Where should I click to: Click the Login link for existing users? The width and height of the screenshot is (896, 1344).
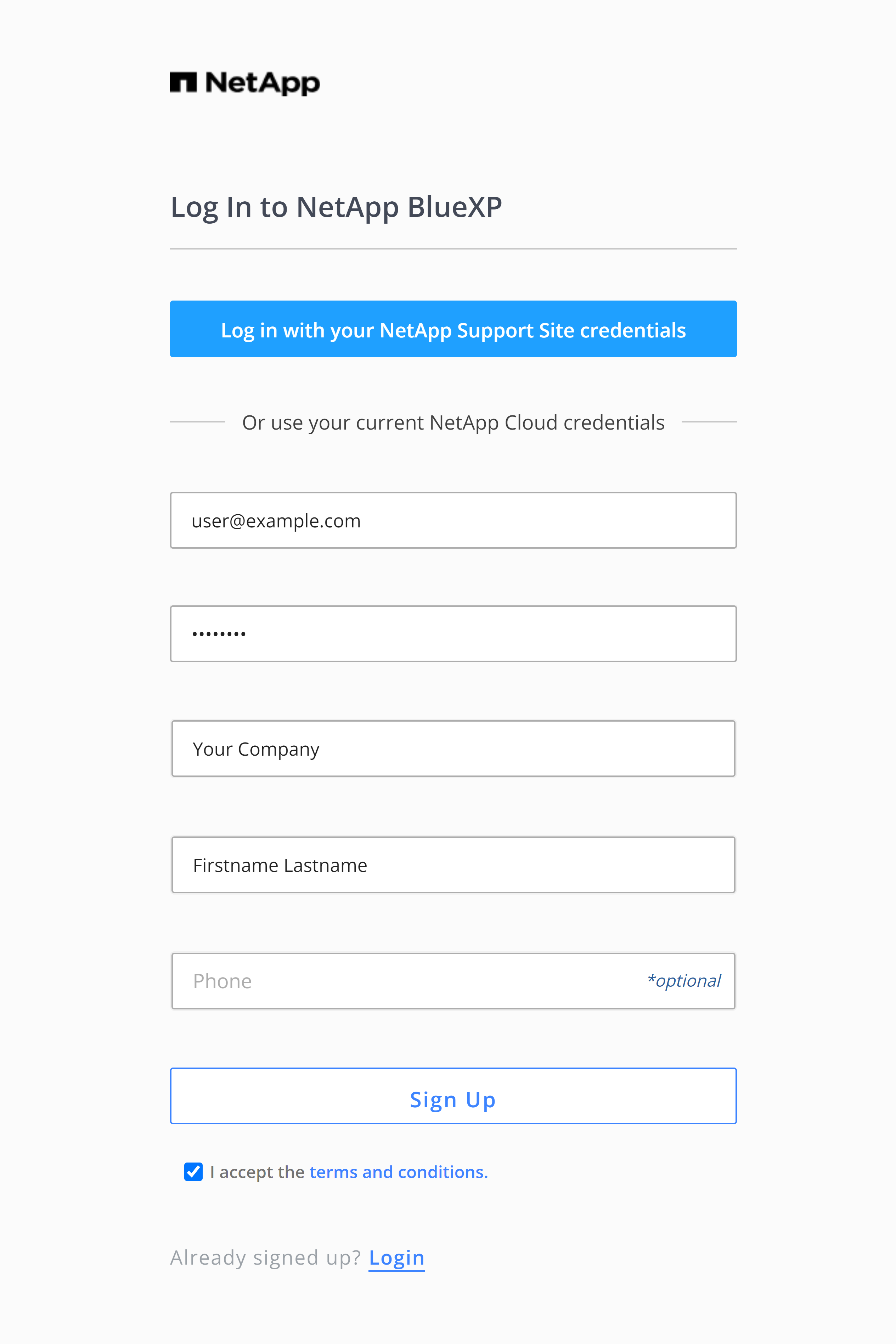tap(397, 1258)
